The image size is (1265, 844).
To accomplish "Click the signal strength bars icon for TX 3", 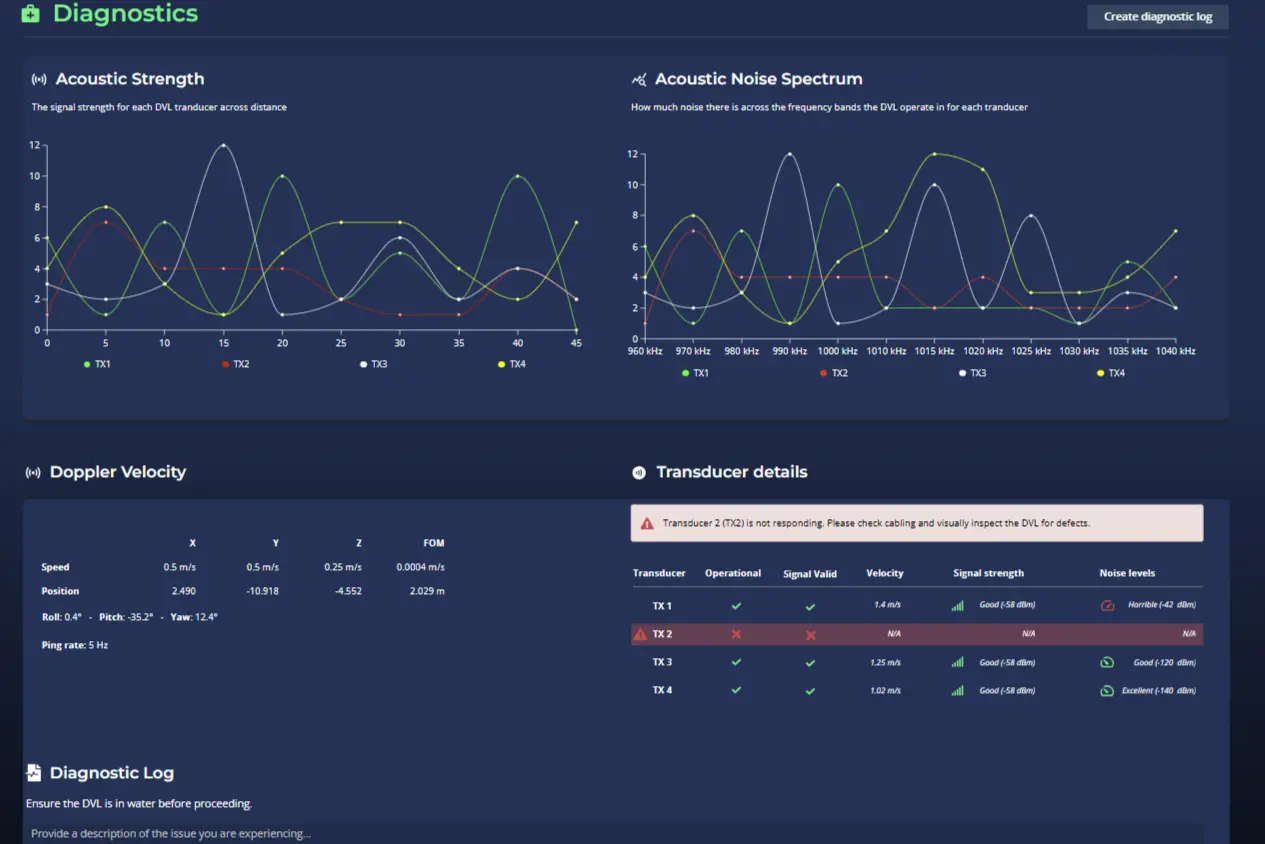I will [x=958, y=662].
